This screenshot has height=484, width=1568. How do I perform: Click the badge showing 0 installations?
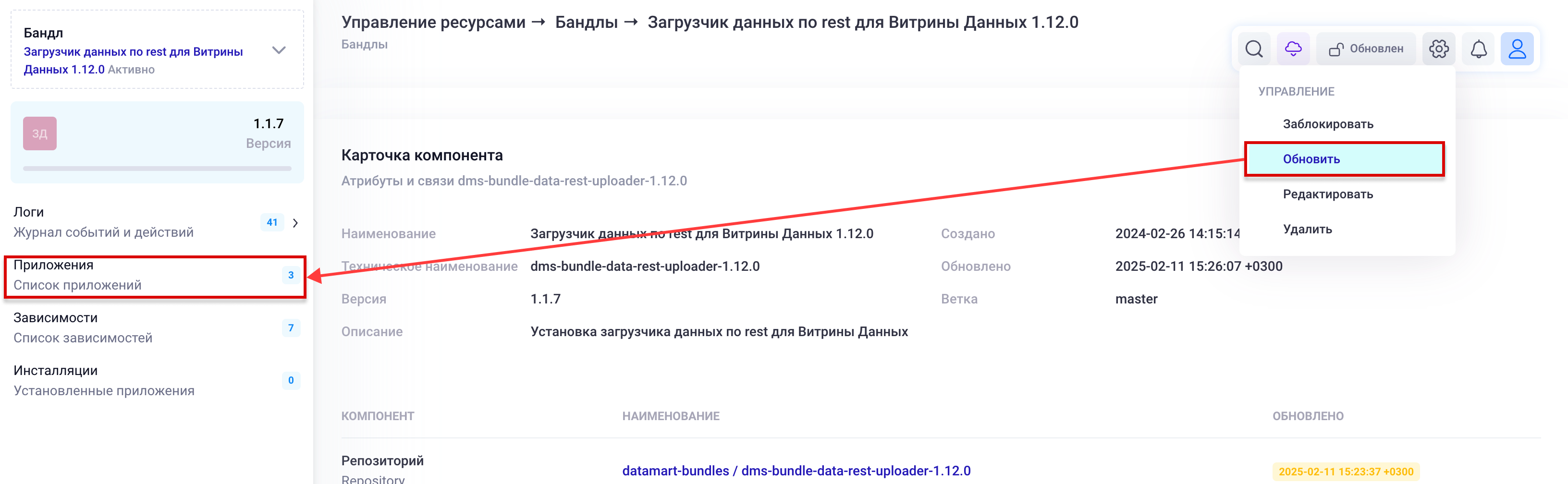[x=290, y=381]
